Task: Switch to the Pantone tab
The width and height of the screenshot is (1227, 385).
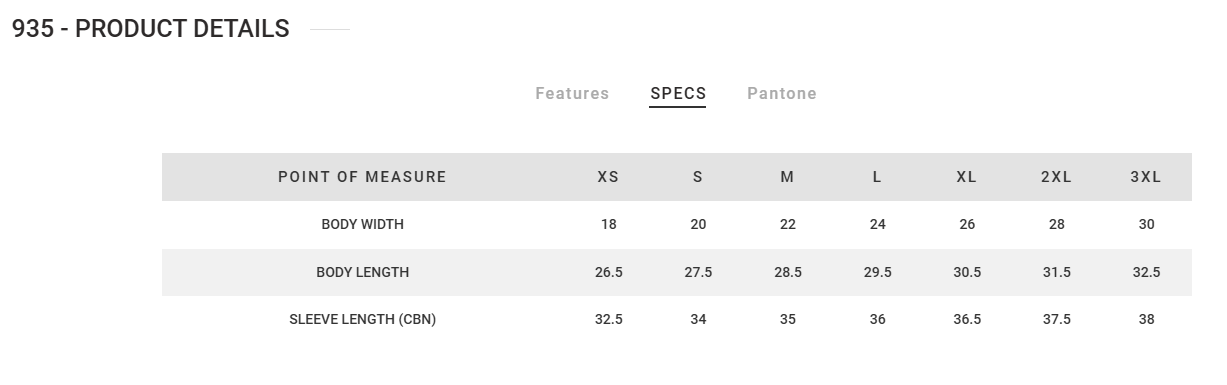Action: coord(782,94)
